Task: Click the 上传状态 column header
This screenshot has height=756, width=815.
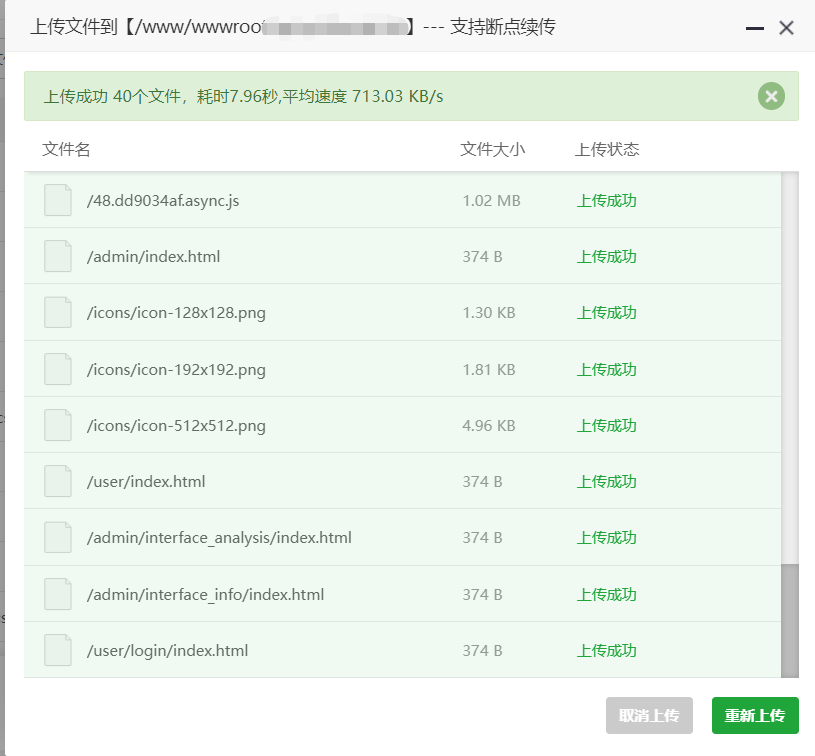Action: click(x=607, y=150)
